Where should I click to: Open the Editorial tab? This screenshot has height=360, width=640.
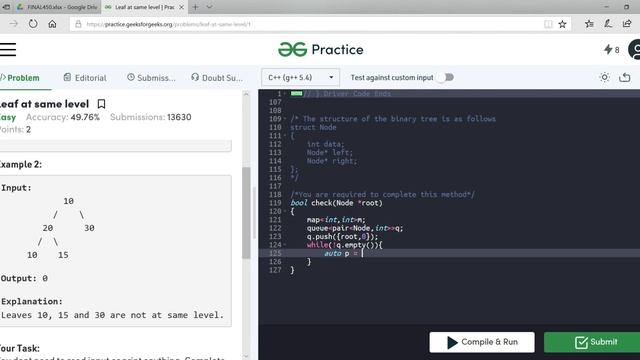[x=85, y=78]
